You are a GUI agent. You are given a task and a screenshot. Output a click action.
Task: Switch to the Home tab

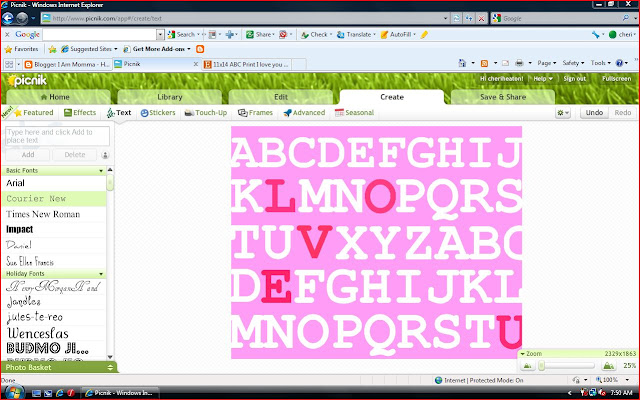pyautogui.click(x=58, y=97)
